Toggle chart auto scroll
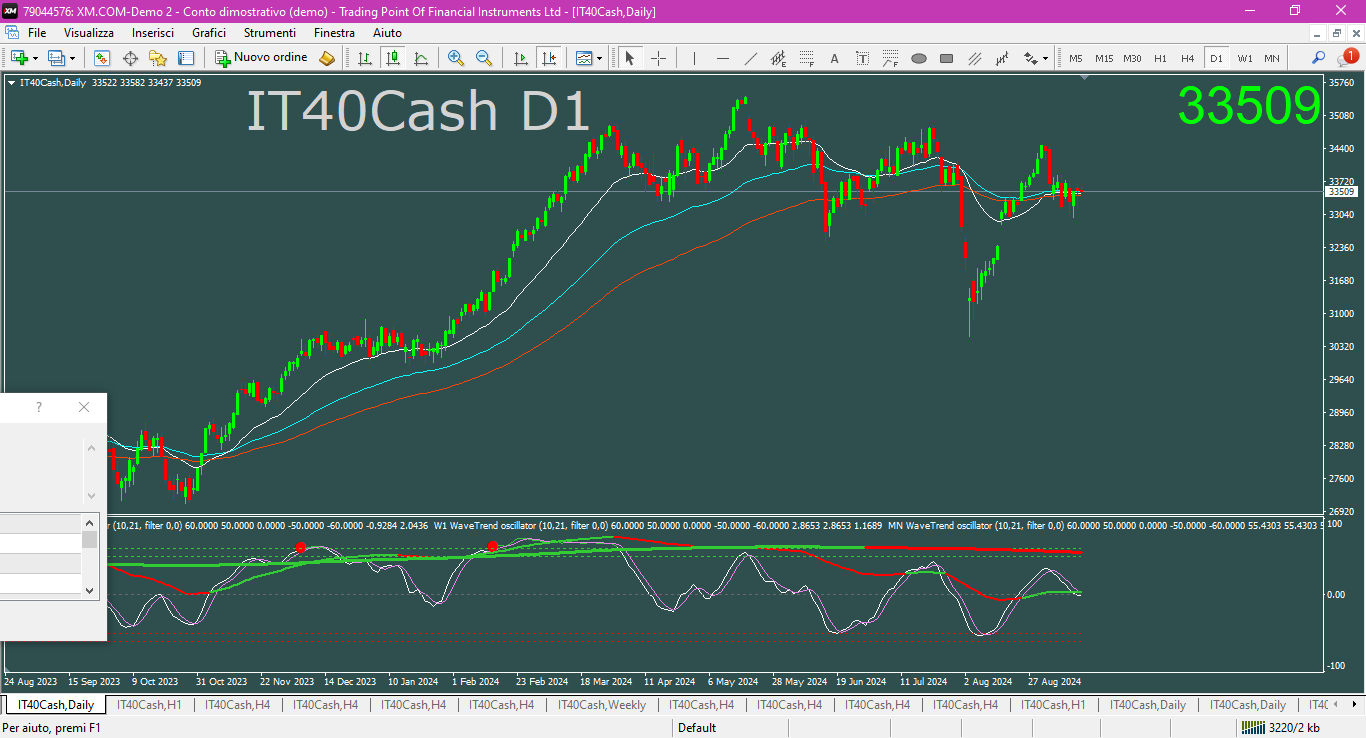Viewport: 1366px width, 738px height. point(520,58)
